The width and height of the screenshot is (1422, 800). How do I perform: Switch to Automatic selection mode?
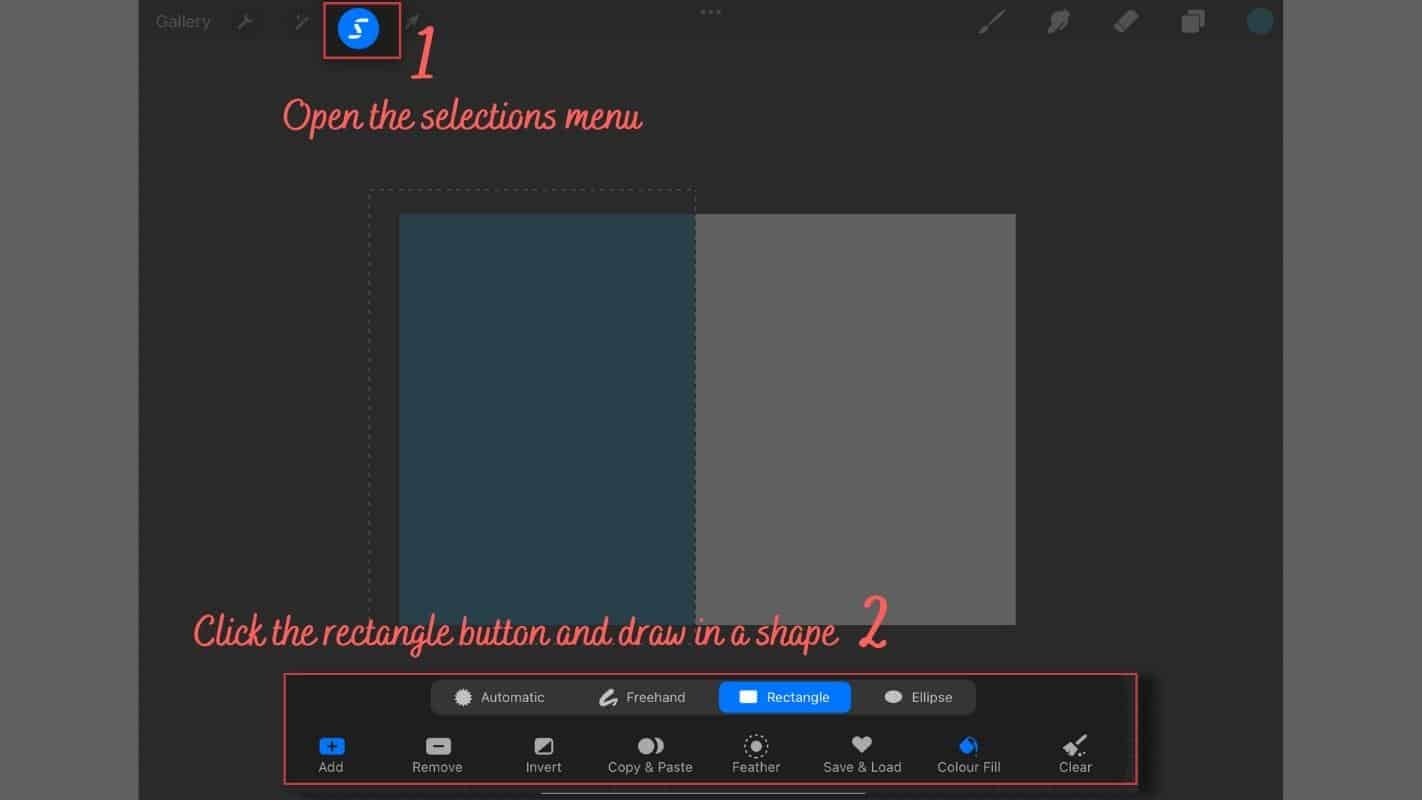(x=499, y=697)
